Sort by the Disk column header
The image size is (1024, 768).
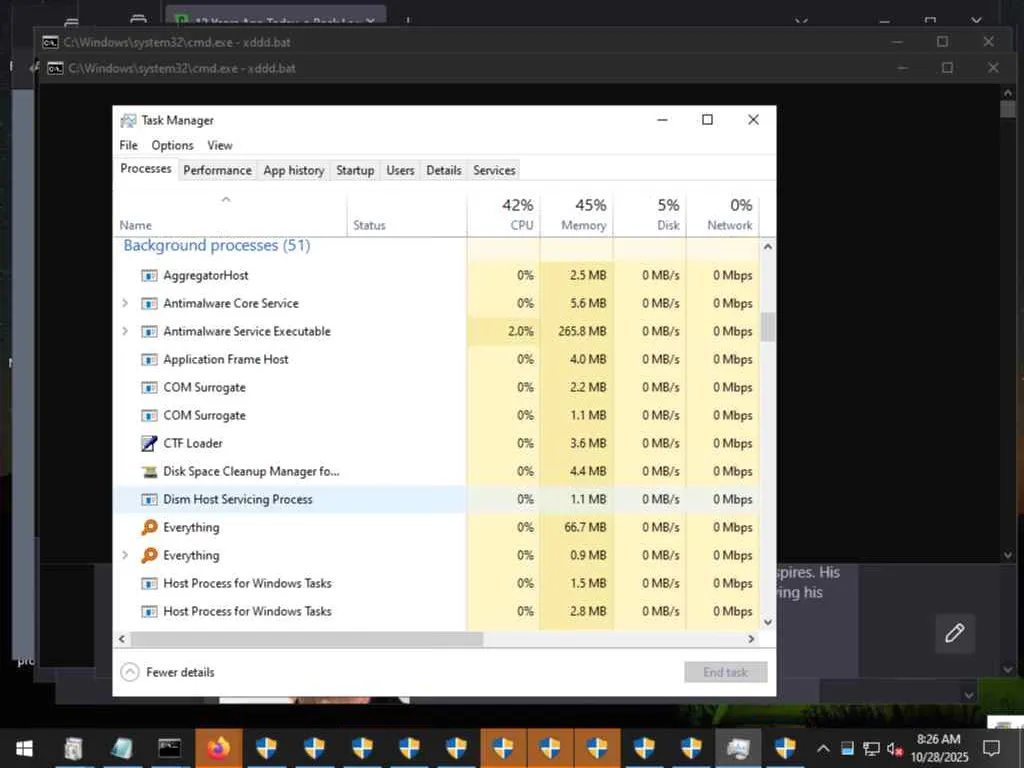pos(650,214)
